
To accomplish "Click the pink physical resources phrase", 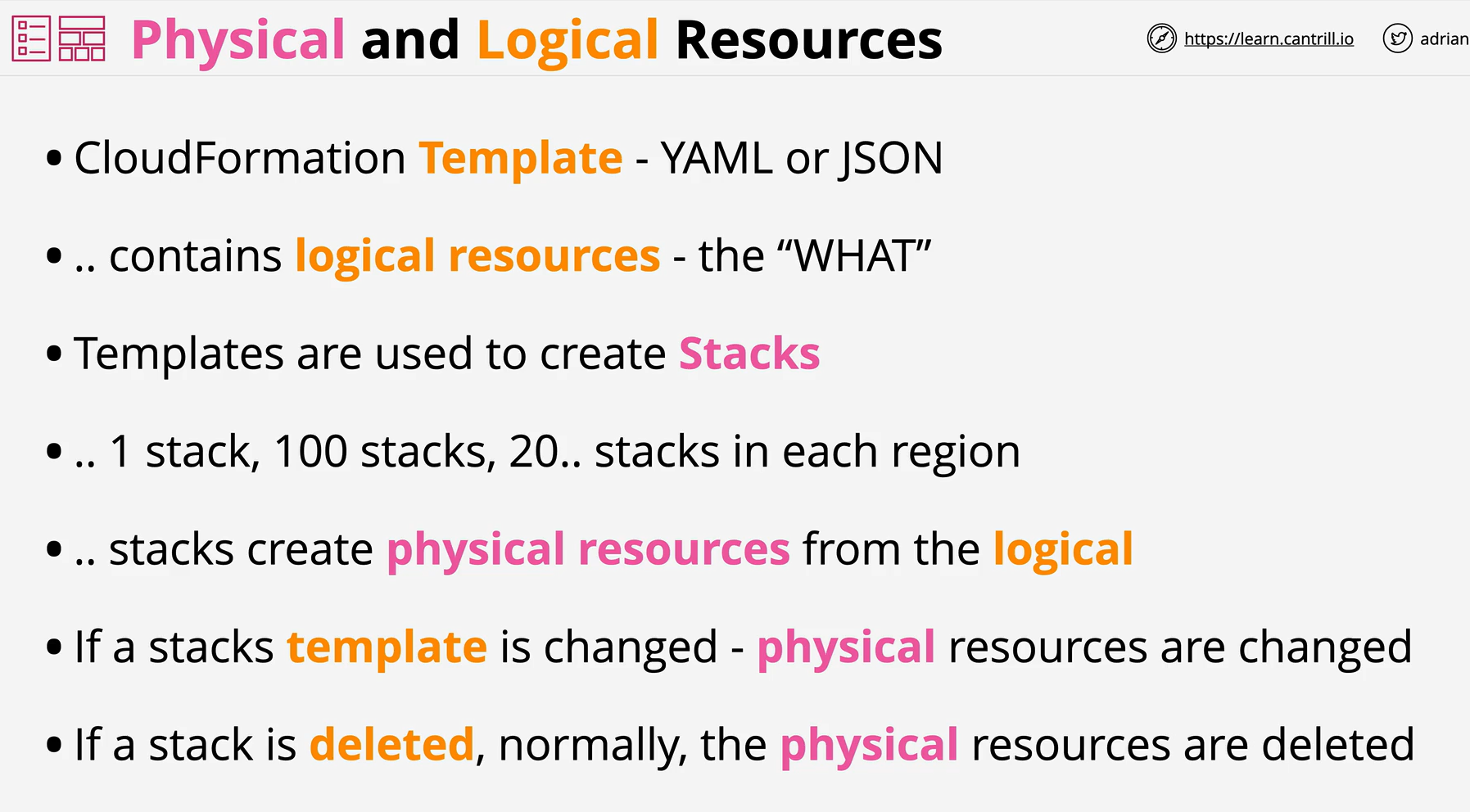I will (x=588, y=549).
